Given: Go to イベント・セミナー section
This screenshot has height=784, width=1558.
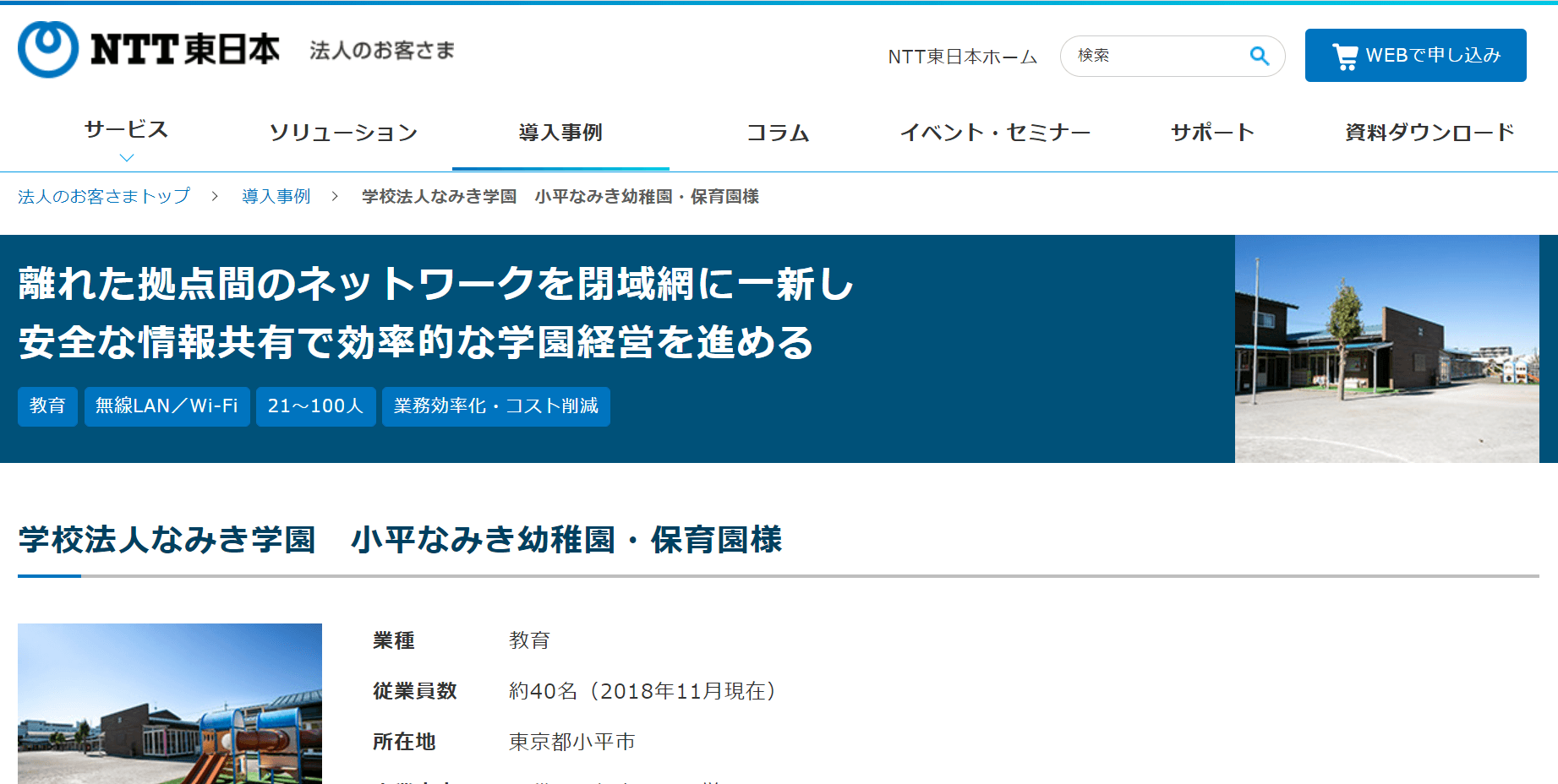Looking at the screenshot, I should tap(995, 133).
